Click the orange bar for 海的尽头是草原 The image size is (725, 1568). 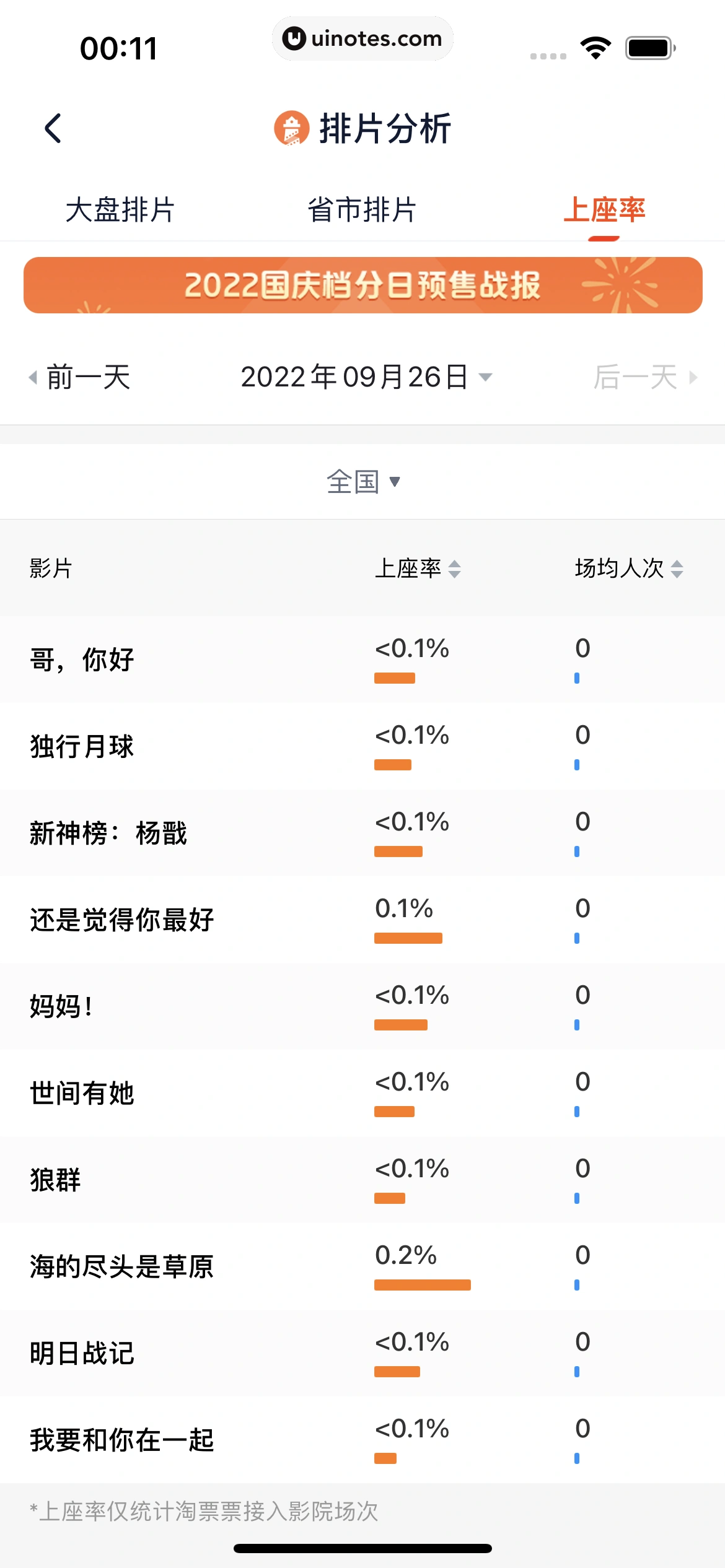(422, 1285)
